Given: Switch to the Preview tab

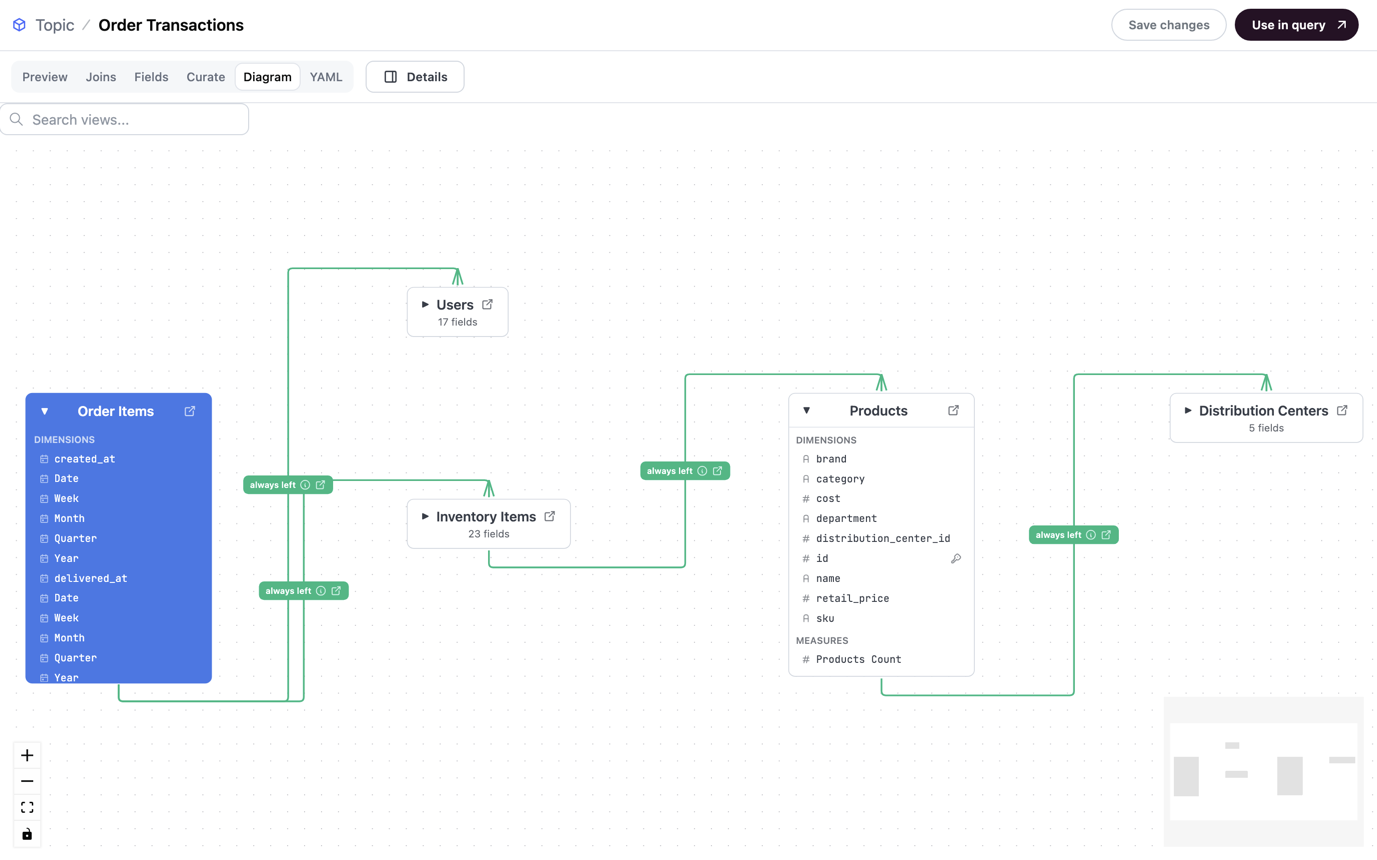Looking at the screenshot, I should [x=45, y=77].
